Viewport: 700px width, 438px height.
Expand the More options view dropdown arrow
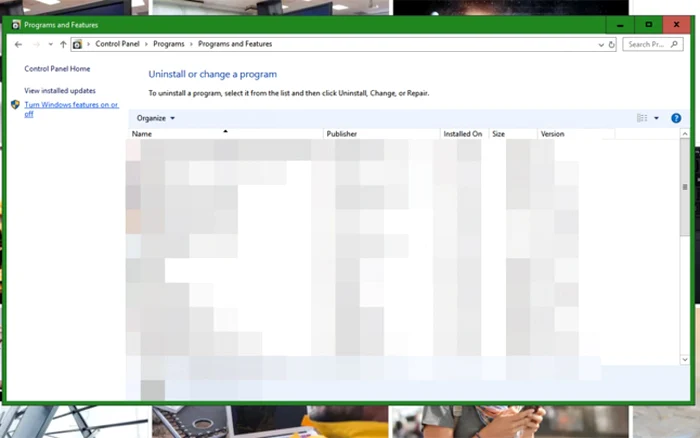tap(656, 118)
